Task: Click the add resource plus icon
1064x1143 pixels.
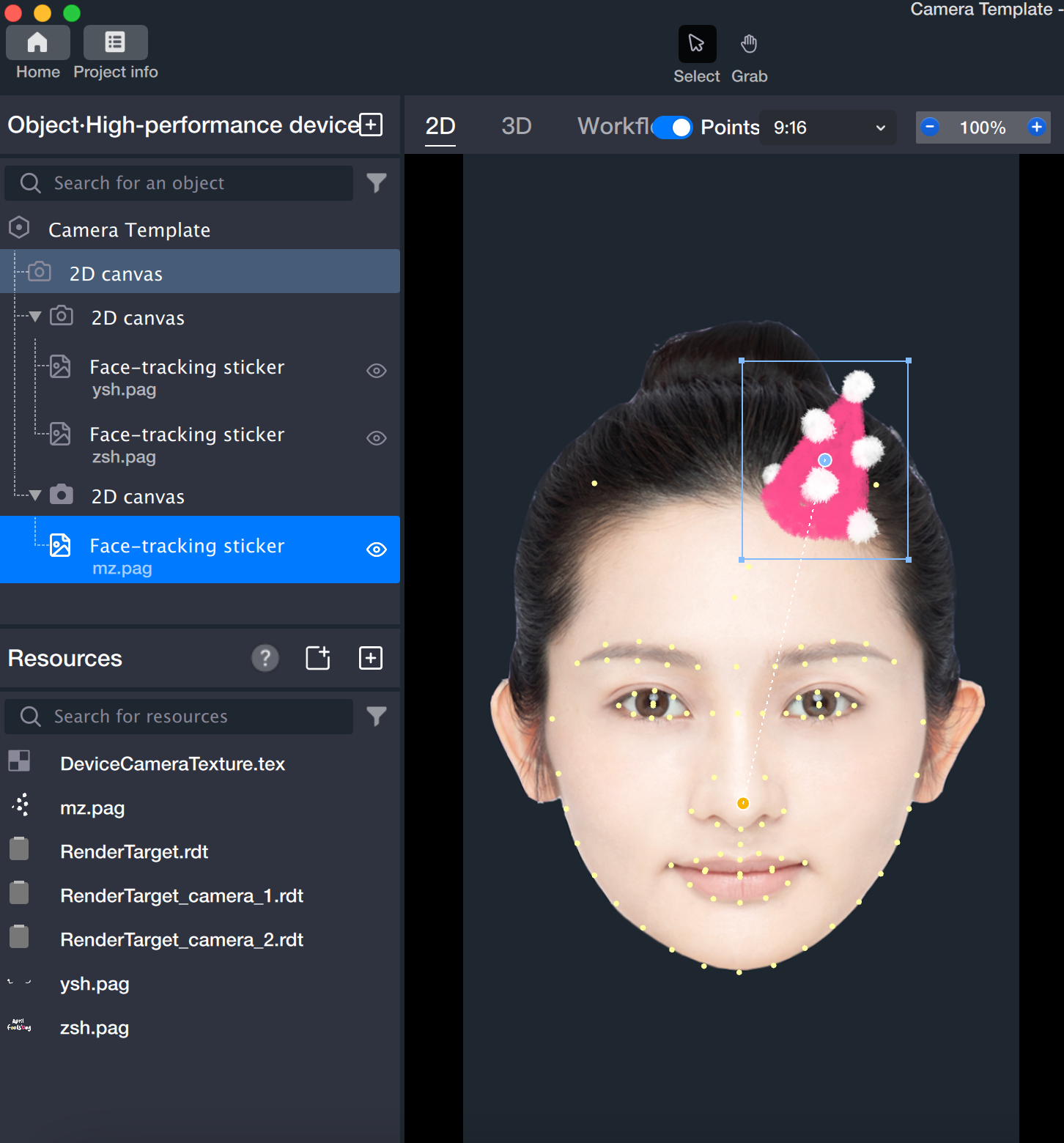Action: point(371,658)
